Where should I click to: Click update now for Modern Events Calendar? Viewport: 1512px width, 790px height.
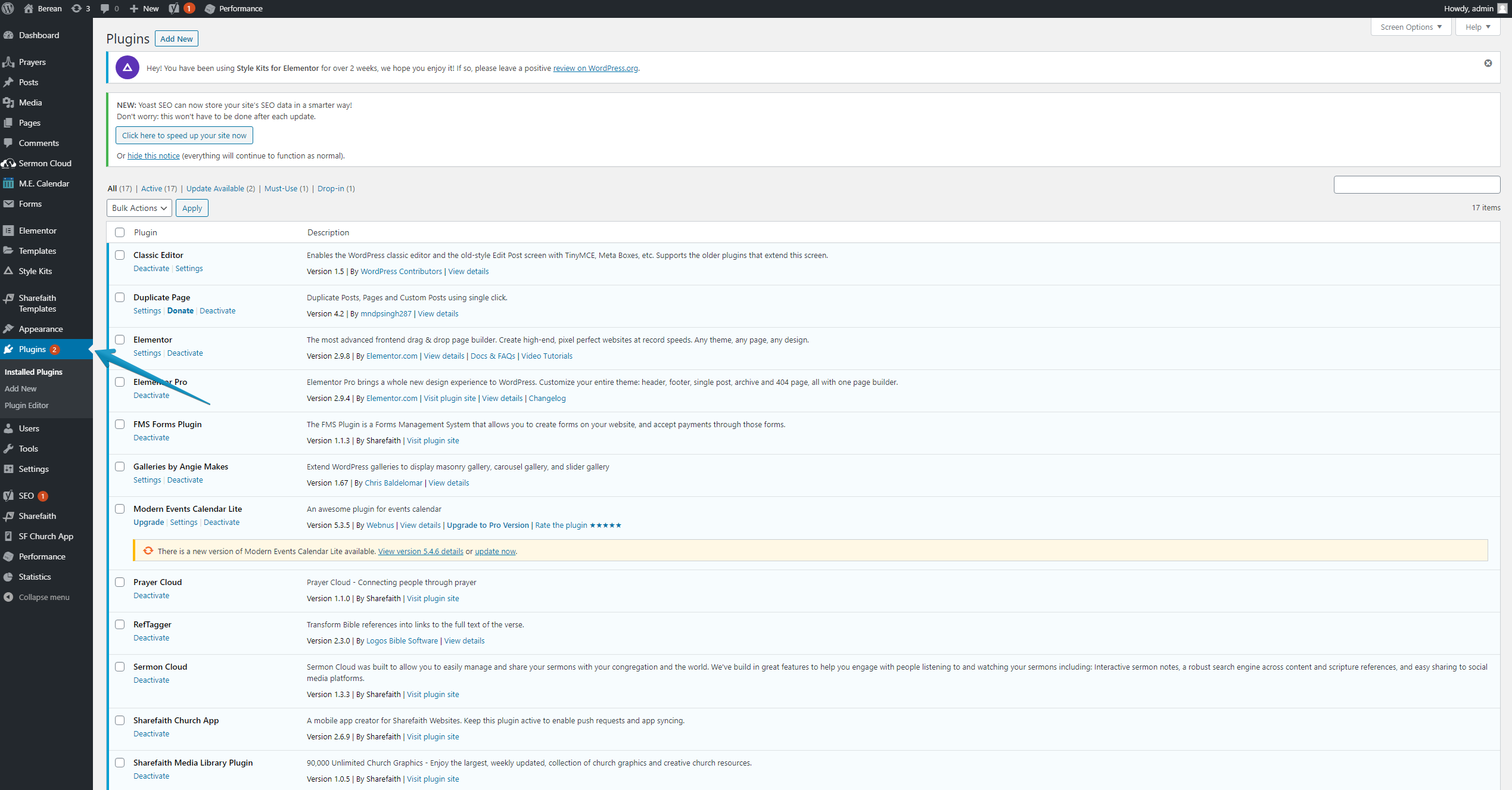tap(495, 551)
